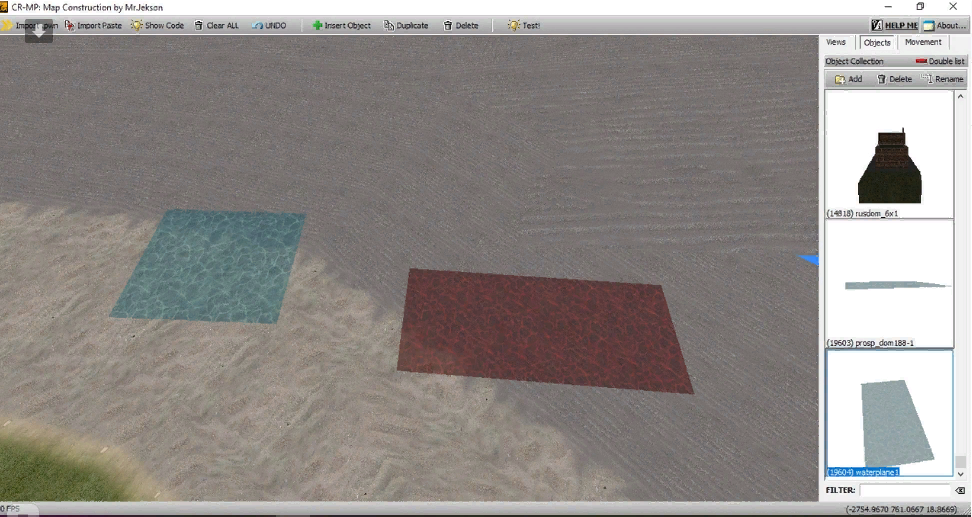Click the (19604) waterplane1 label
The height and width of the screenshot is (517, 972).
pos(862,472)
